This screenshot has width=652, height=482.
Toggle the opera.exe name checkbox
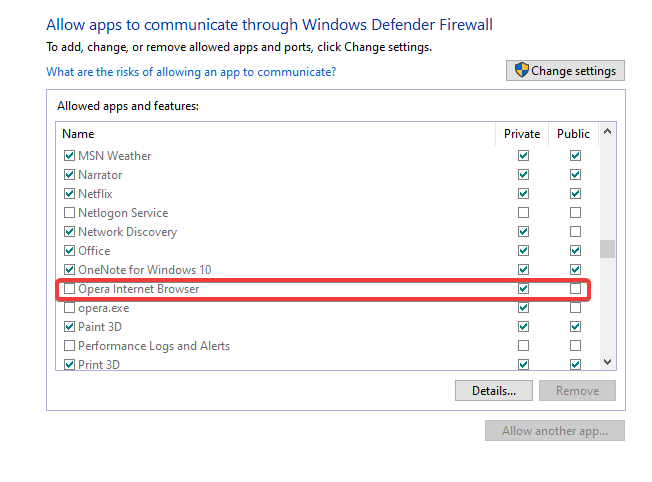(x=69, y=308)
